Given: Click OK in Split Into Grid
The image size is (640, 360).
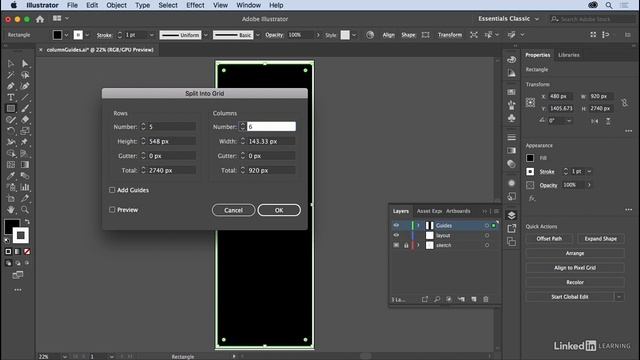Looking at the screenshot, I should click(279, 210).
